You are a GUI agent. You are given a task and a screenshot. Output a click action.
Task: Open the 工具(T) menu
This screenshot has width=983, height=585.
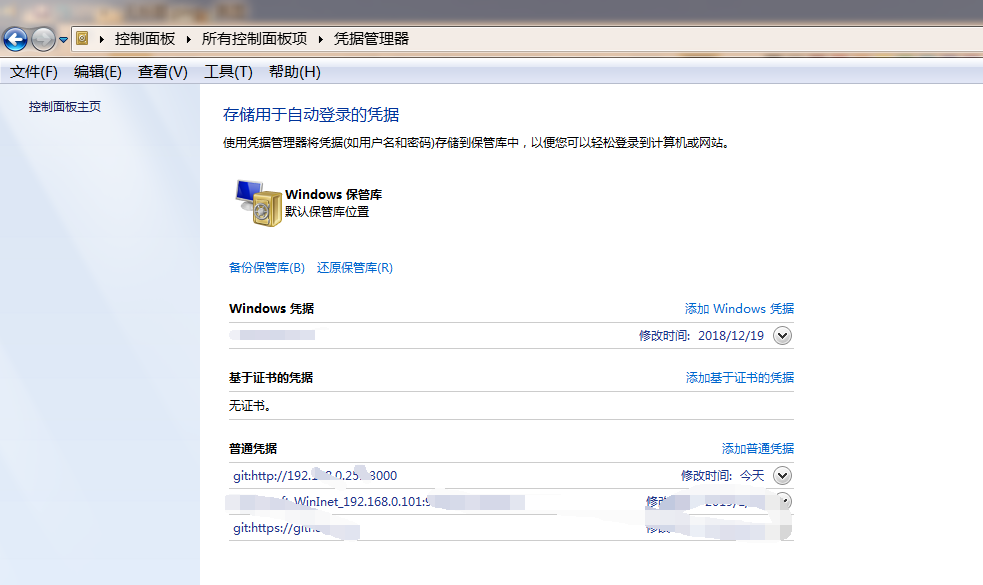tap(228, 72)
